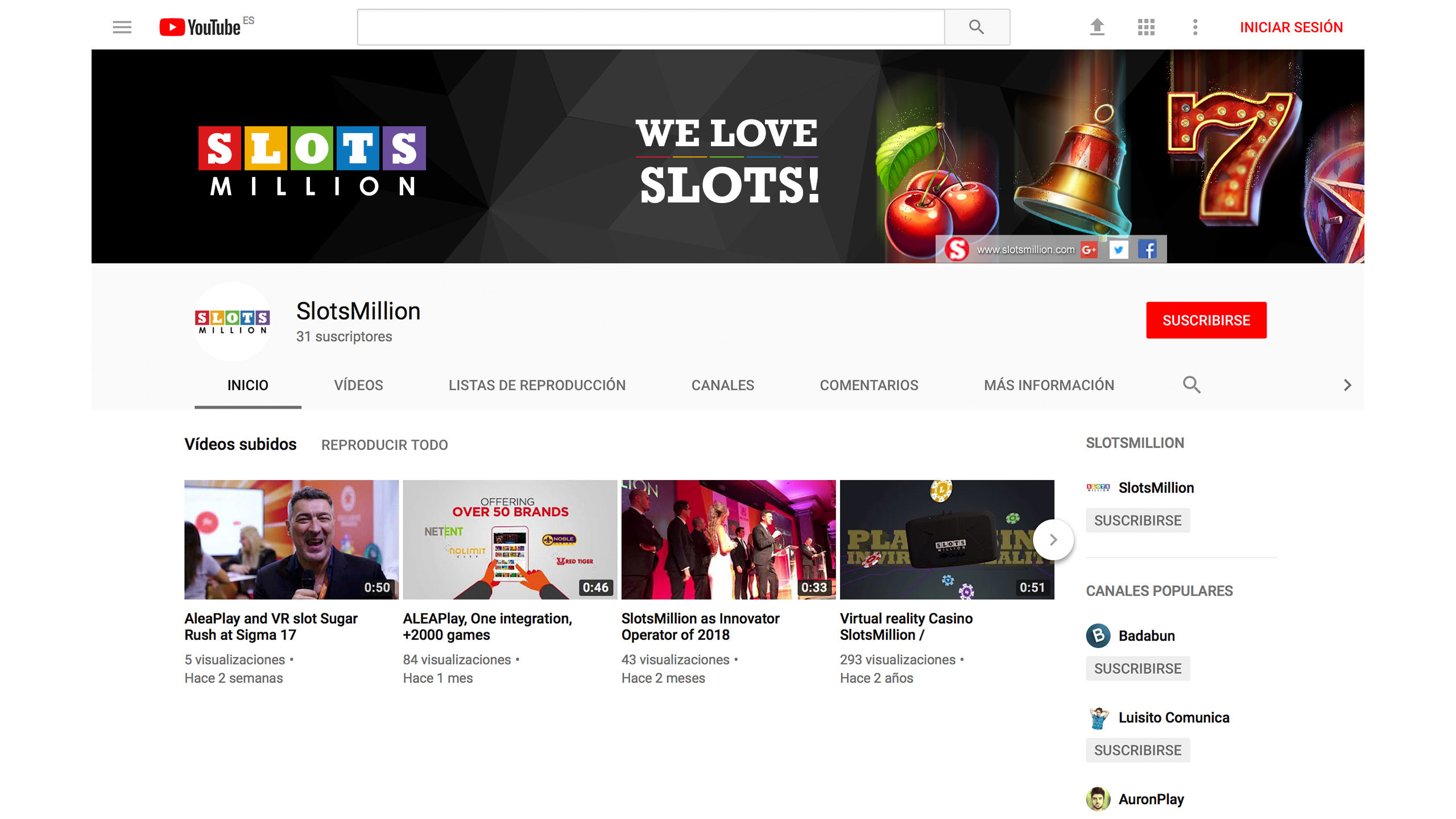The height and width of the screenshot is (819, 1456).
Task: Open the YouTube apps grid
Action: point(1146,27)
